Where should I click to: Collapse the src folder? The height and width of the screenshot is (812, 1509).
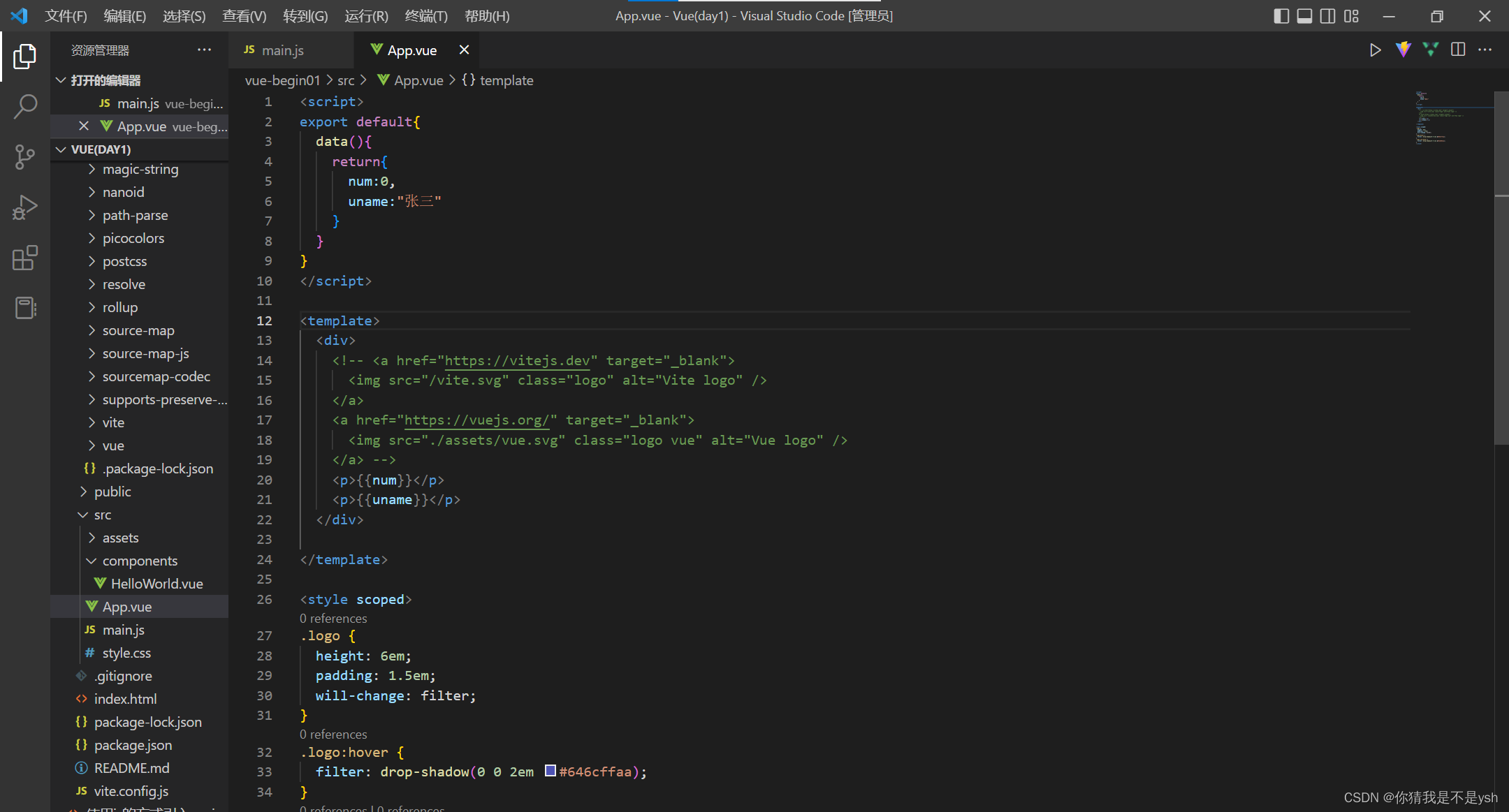point(102,515)
